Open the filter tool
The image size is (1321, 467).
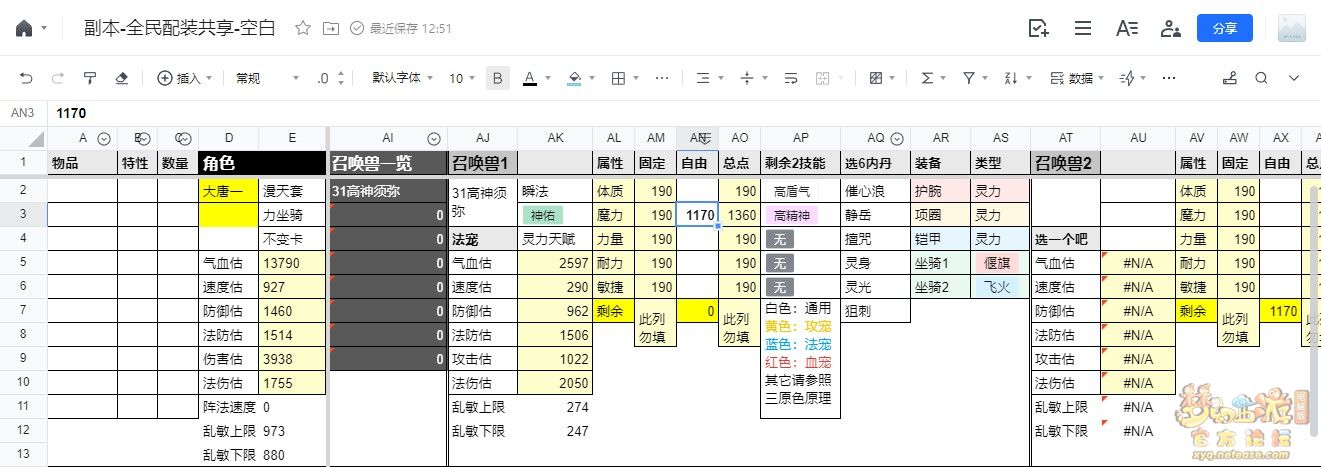coord(969,77)
